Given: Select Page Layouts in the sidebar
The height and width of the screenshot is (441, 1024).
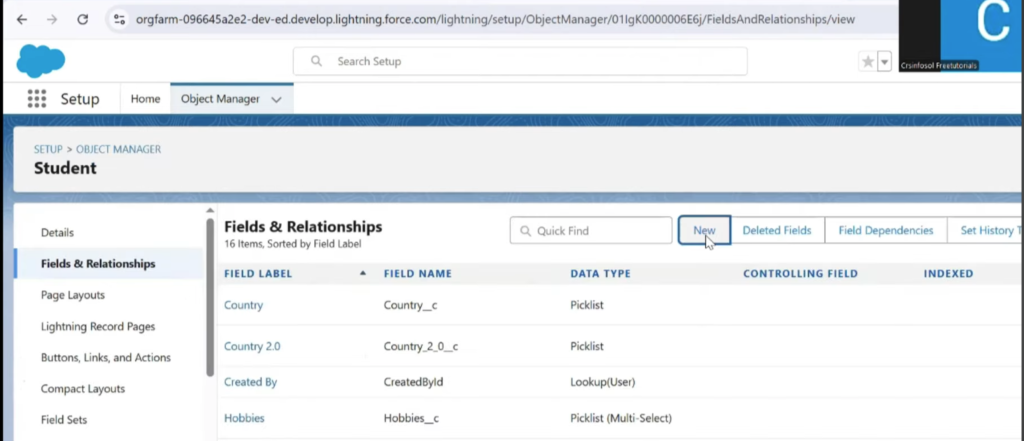Looking at the screenshot, I should coord(72,295).
